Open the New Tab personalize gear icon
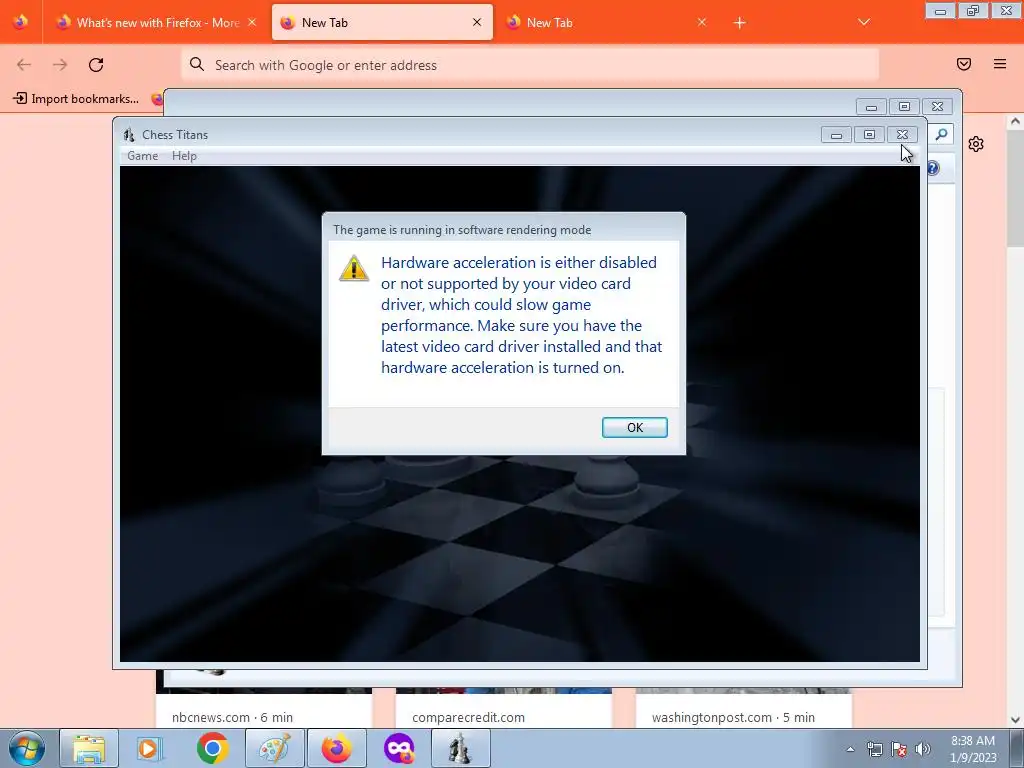This screenshot has width=1024, height=768. [976, 144]
